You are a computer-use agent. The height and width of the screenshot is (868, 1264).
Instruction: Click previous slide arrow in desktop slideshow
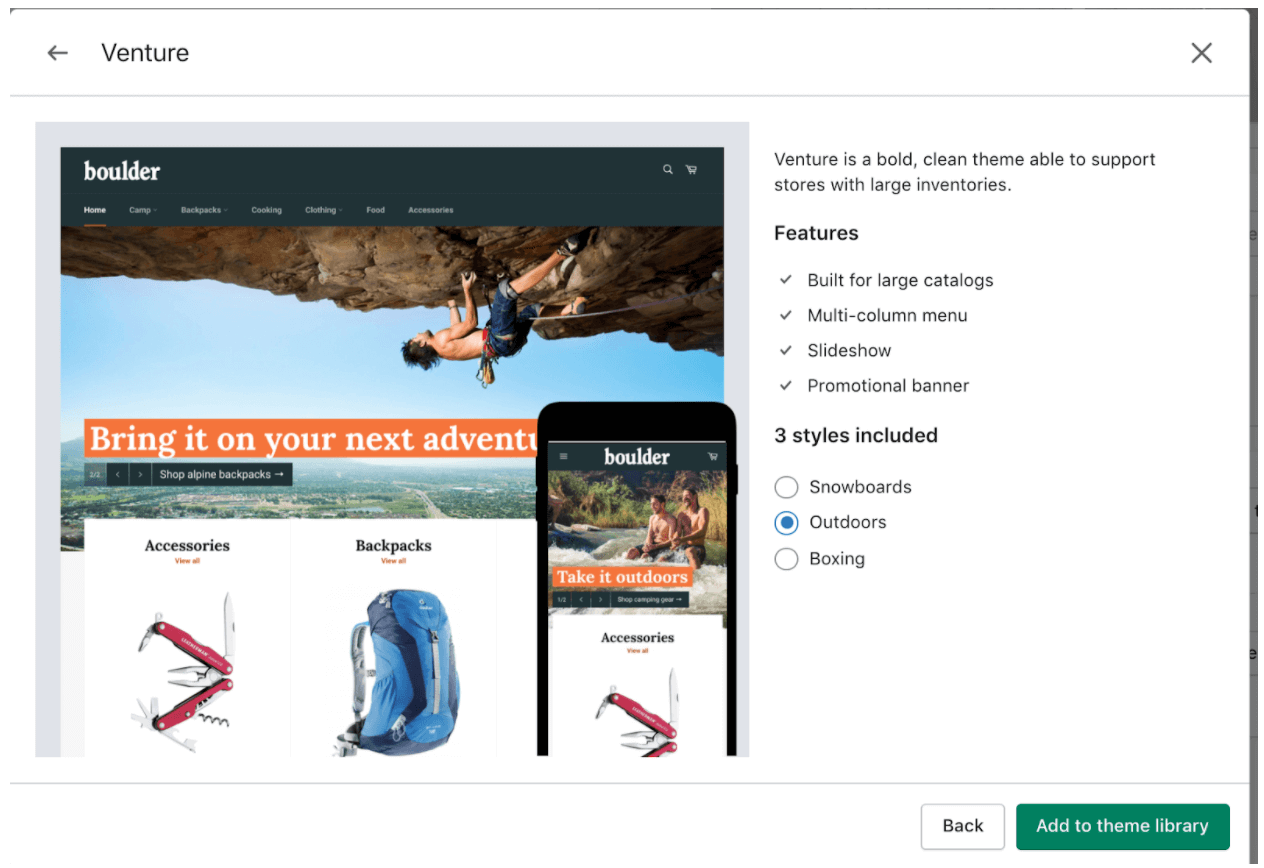point(118,474)
